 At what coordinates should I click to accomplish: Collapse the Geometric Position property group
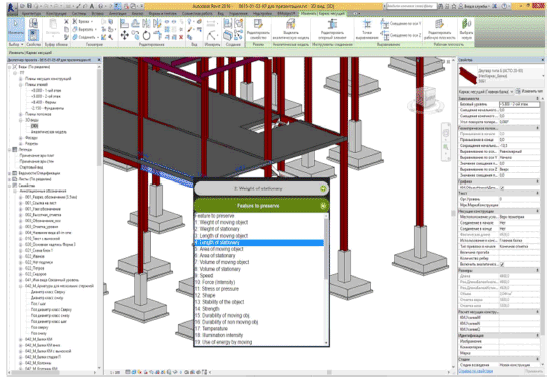click(x=537, y=128)
